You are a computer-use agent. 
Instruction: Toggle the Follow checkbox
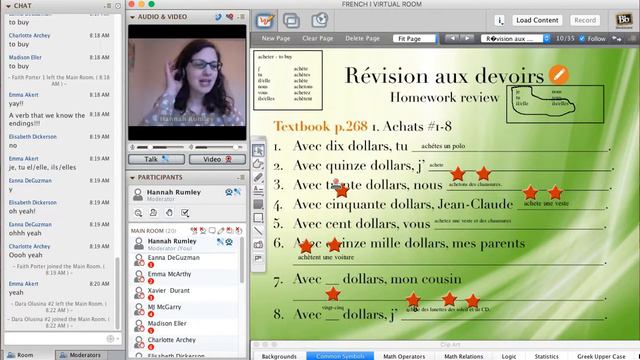pos(582,38)
